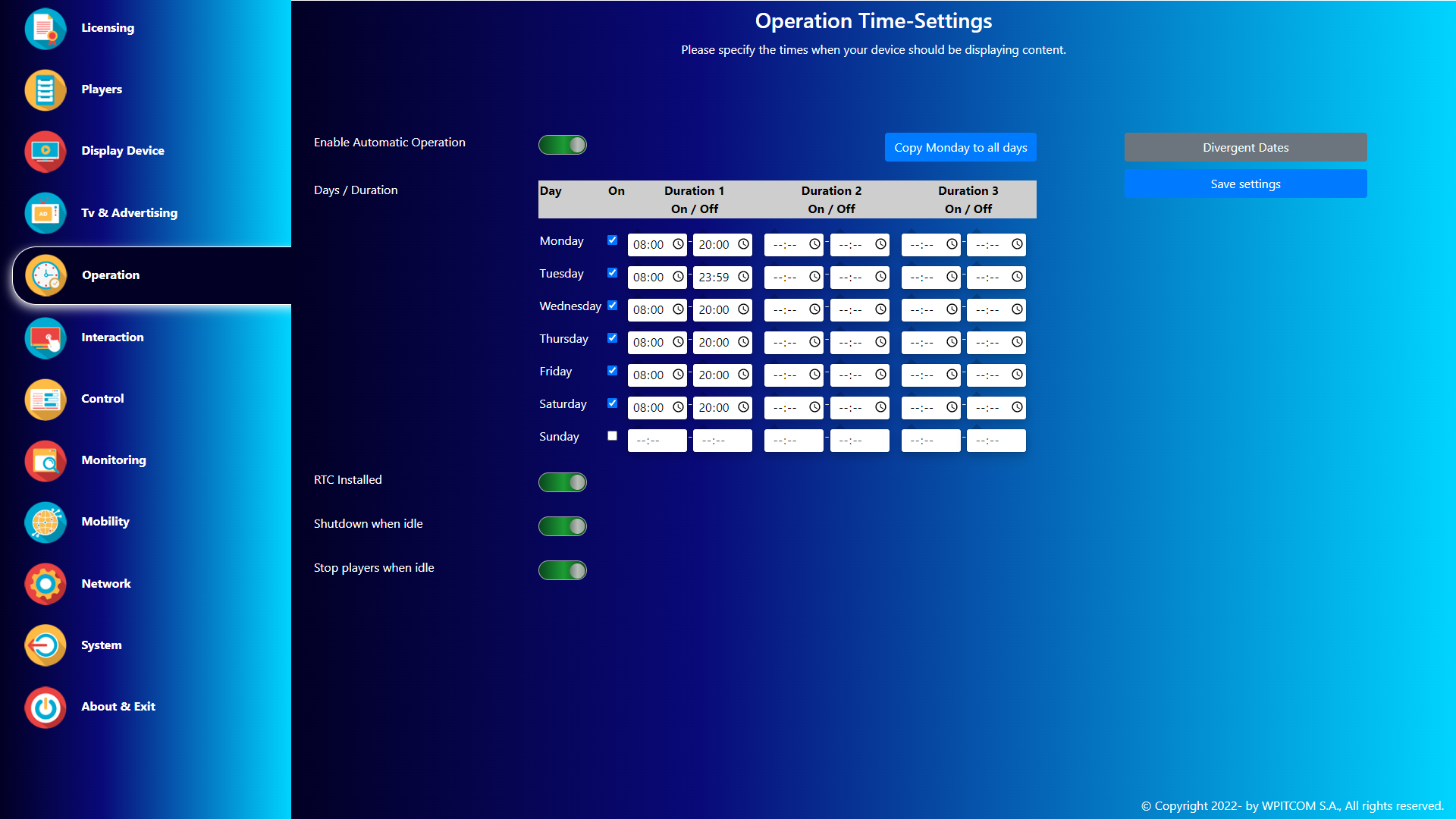Click the Interaction touch-screen icon
1456x819 pixels.
(x=45, y=337)
